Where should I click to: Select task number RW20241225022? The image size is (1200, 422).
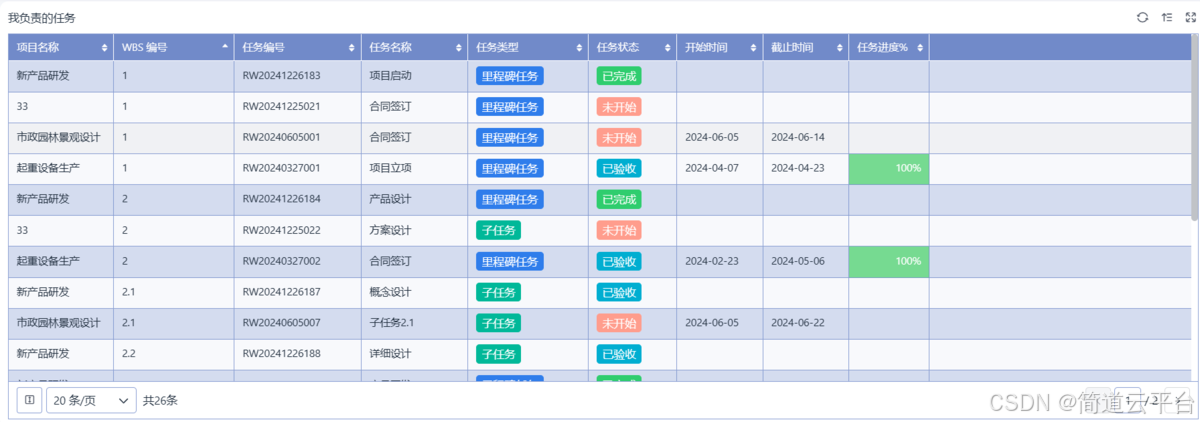tap(281, 230)
